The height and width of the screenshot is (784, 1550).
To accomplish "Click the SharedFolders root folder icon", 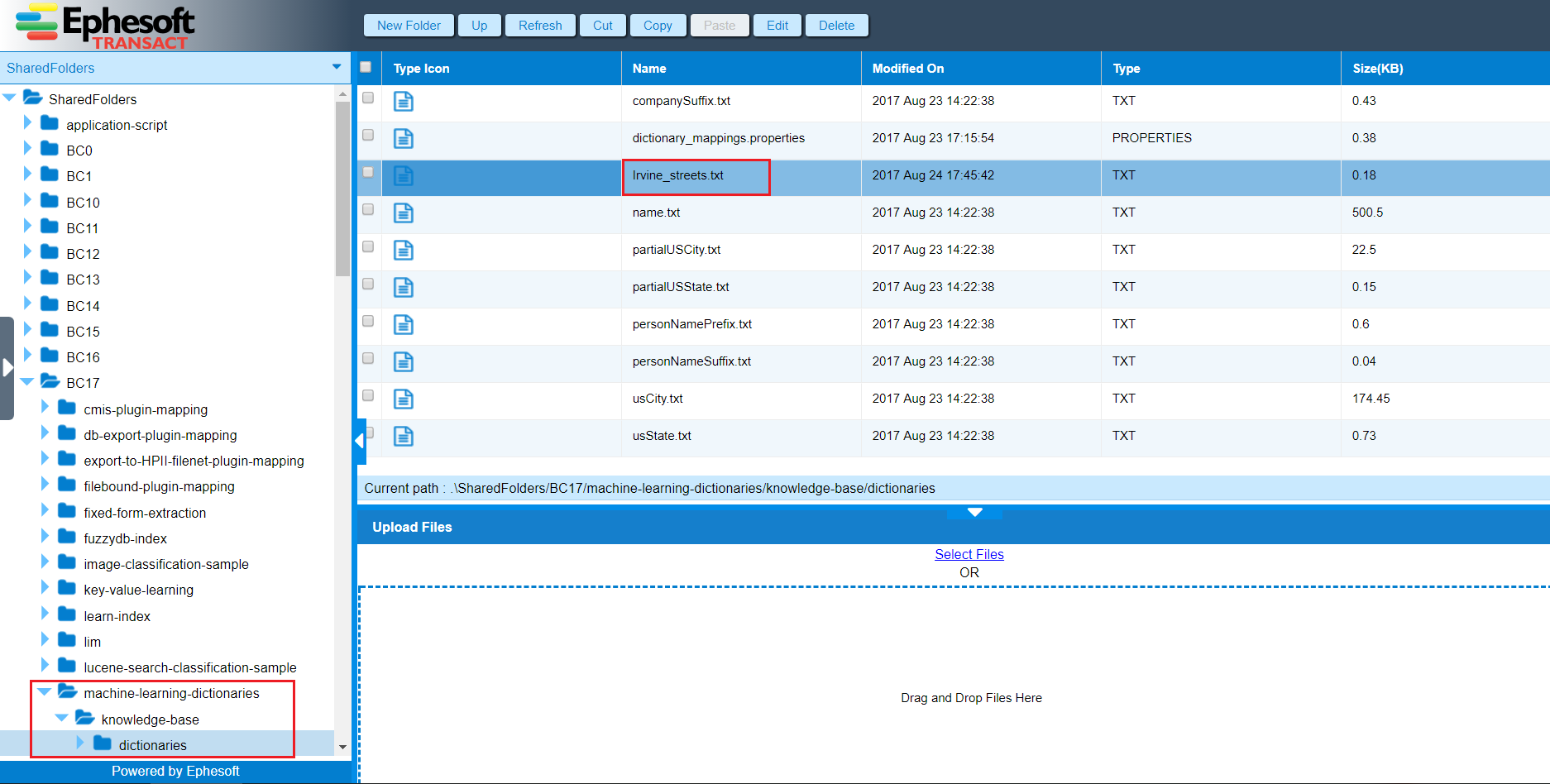I will click(x=32, y=98).
